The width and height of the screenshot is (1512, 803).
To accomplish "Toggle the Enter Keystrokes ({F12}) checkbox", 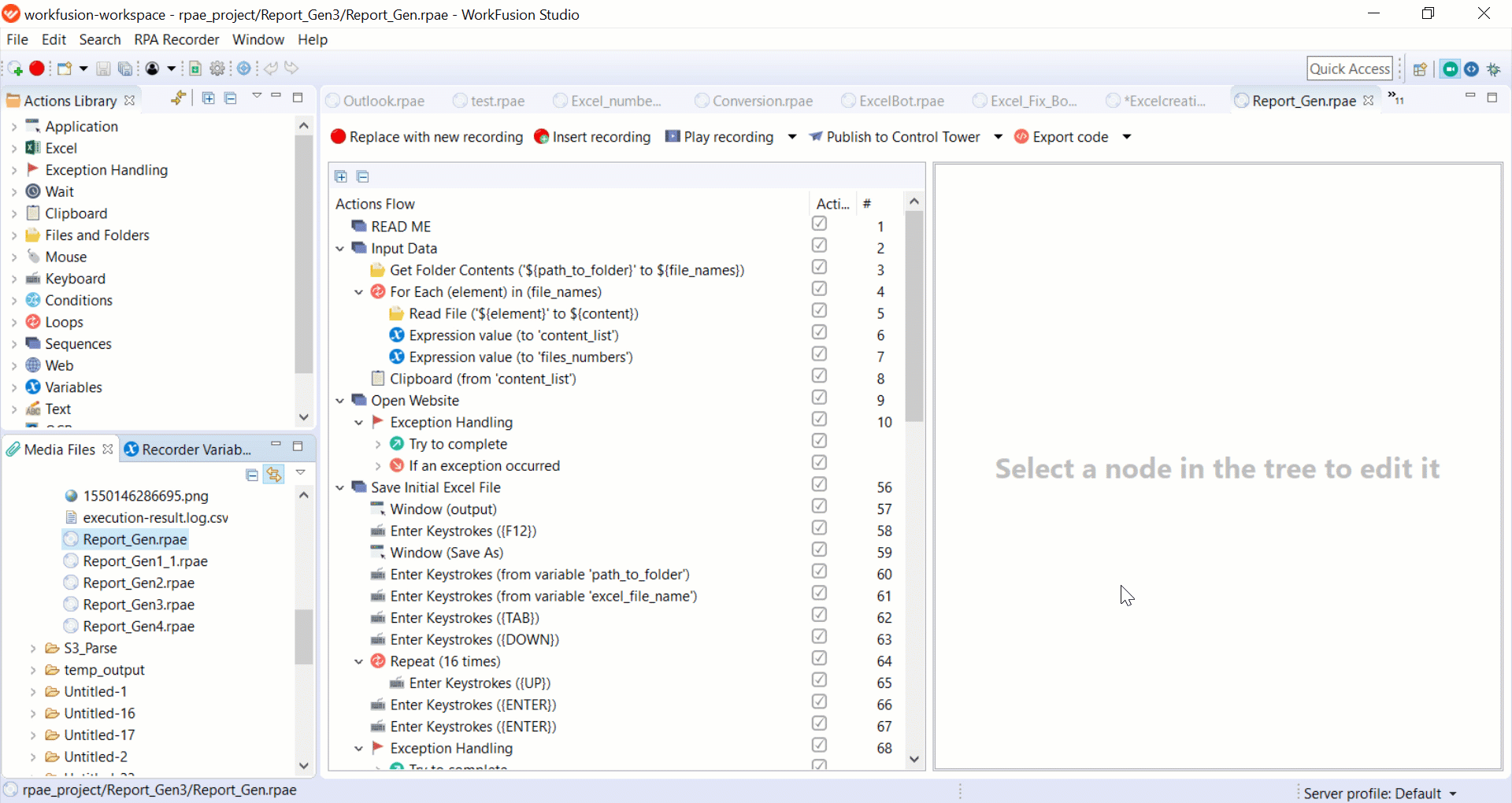I will click(820, 529).
